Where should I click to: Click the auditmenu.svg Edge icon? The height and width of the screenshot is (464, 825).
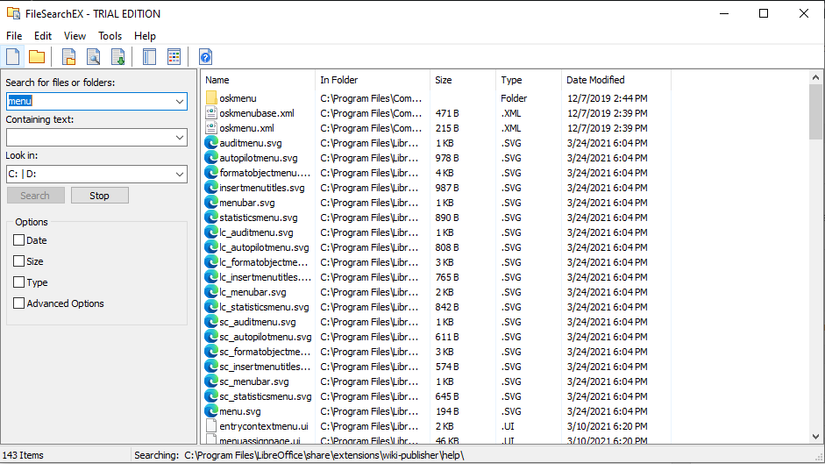tap(211, 143)
